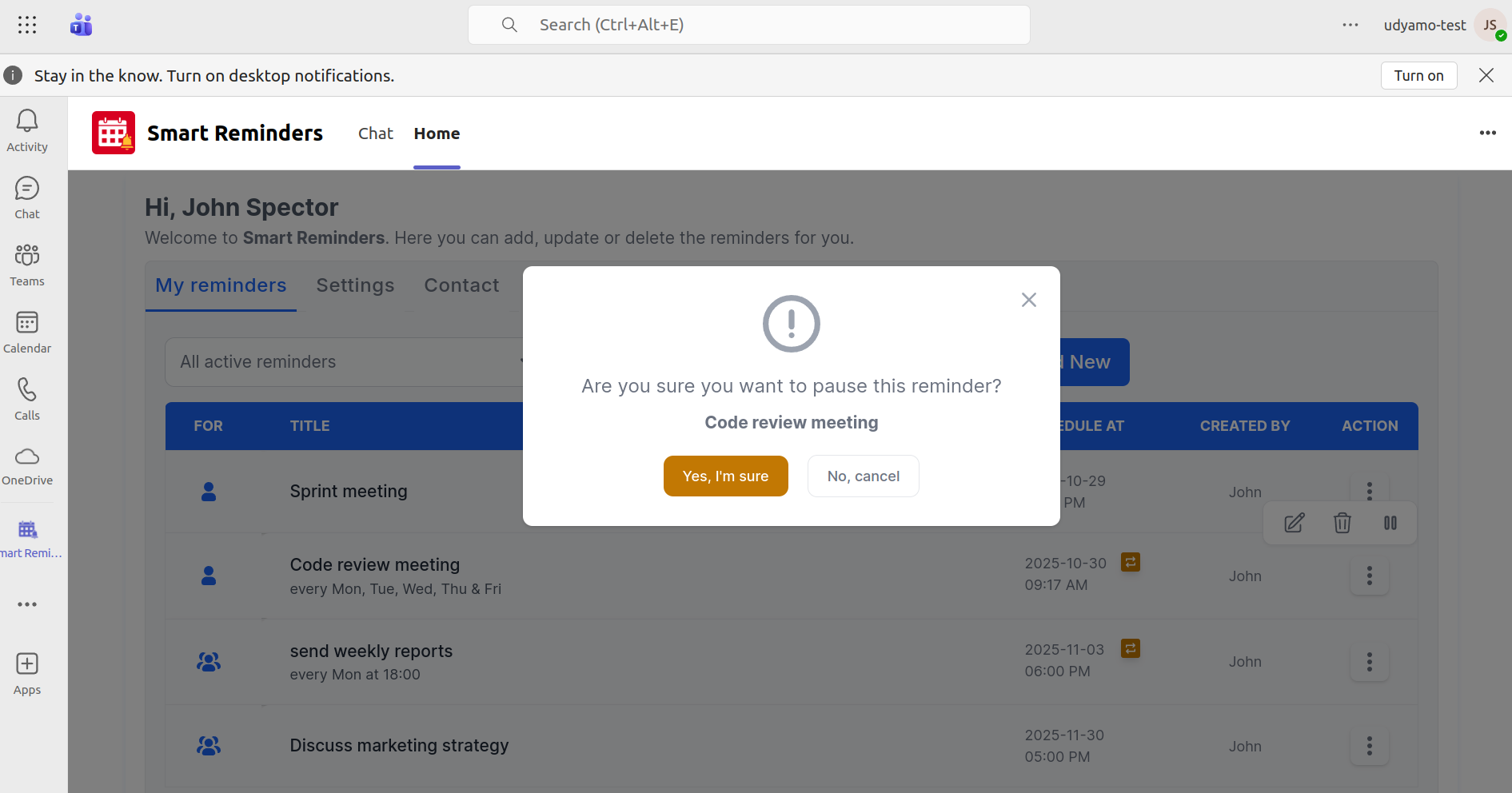Open the Chat icon in sidebar
Image resolution: width=1512 pixels, height=793 pixels.
pyautogui.click(x=27, y=197)
